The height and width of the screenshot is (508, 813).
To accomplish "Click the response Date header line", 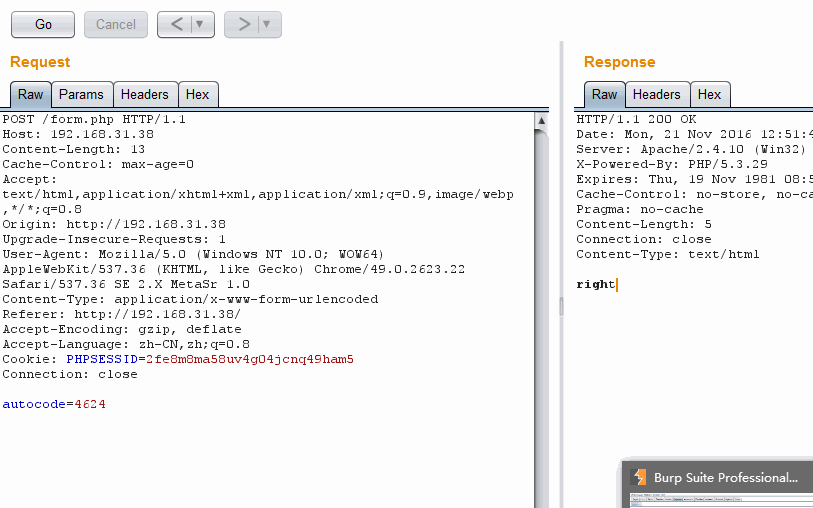I will pyautogui.click(x=694, y=134).
